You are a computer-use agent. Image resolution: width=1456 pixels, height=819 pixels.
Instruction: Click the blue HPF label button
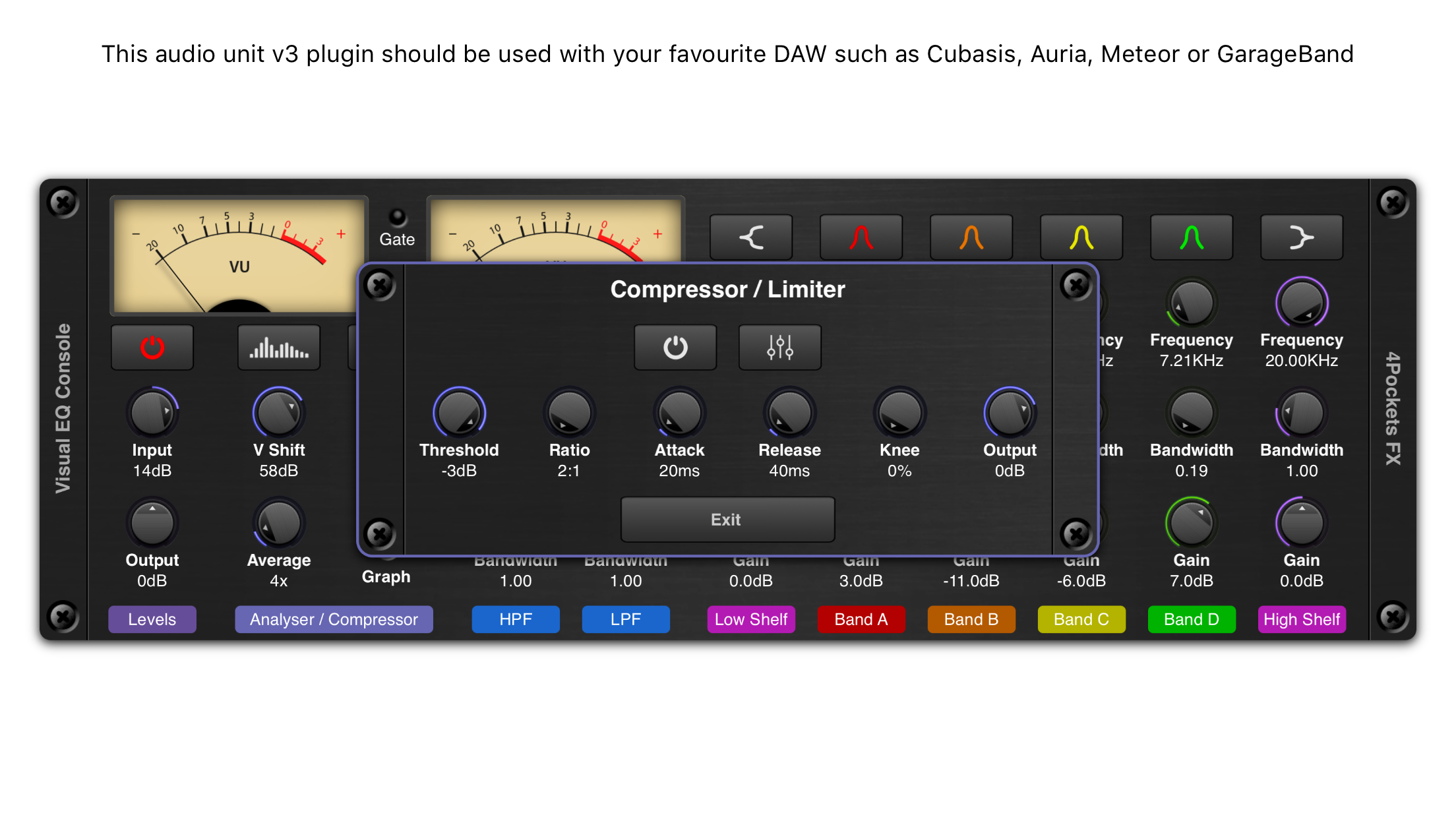click(516, 619)
